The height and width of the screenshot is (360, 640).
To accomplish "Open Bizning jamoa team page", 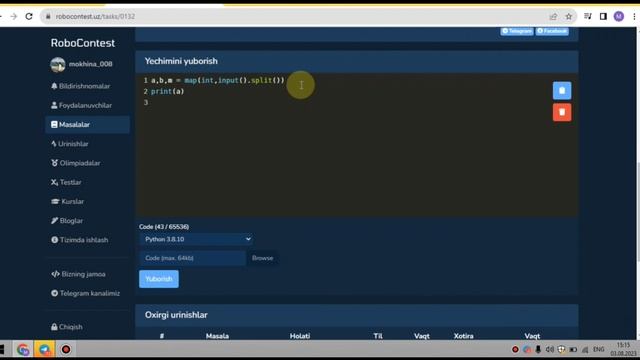I will click(x=78, y=274).
